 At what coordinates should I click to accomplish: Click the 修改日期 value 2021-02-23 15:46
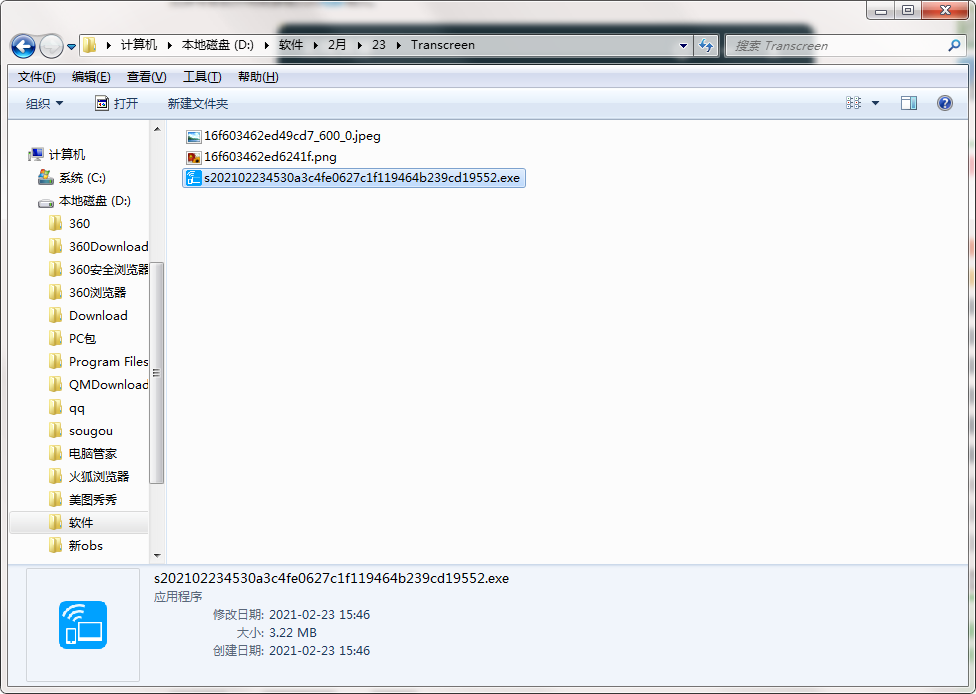coord(319,615)
